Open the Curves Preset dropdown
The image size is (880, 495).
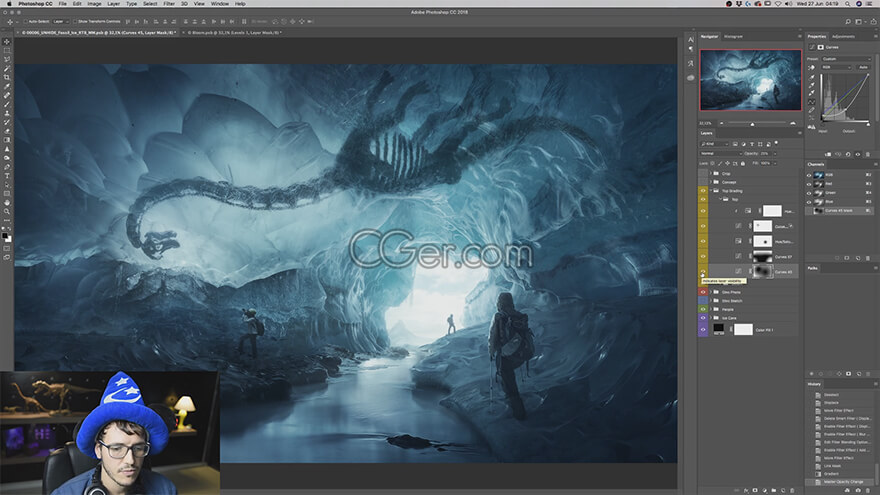(x=846, y=58)
